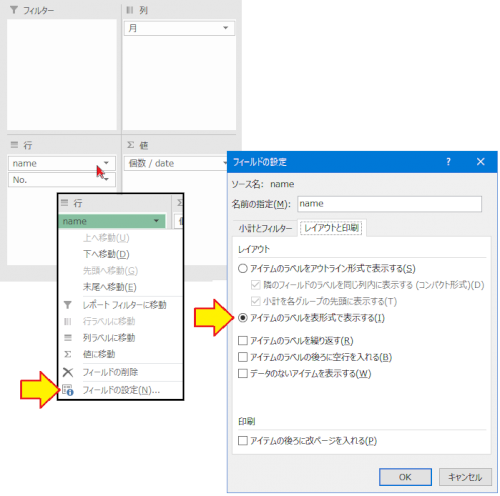Image resolution: width=500 pixels, height=496 pixels.
Task: Choose 下へ移動(D) from the context menu
Action: point(106,254)
